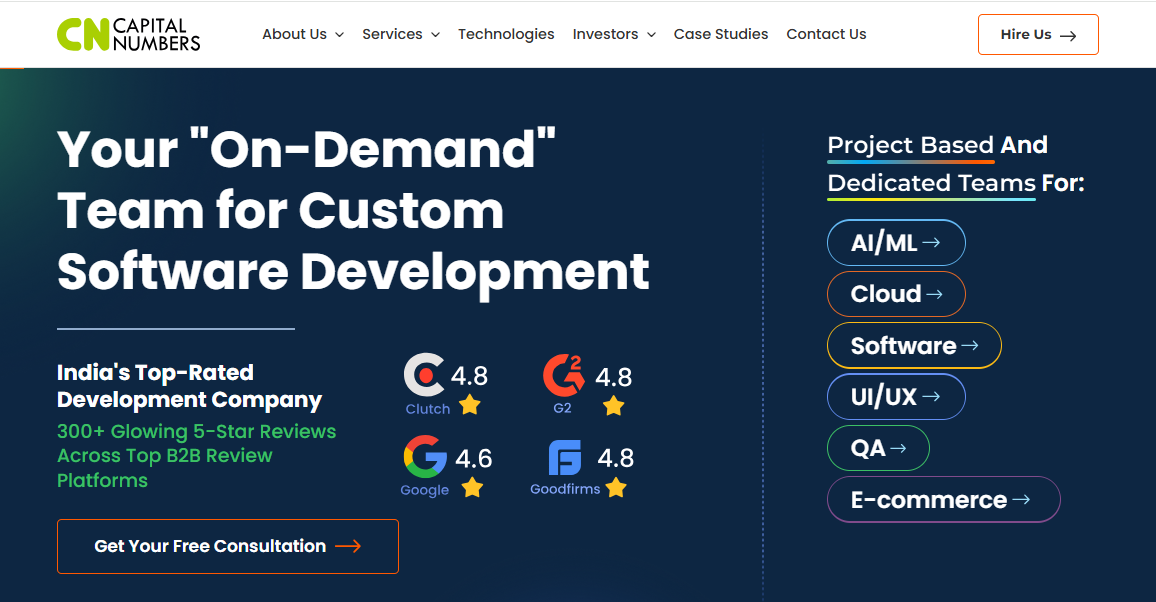
Task: Open the Contact Us page
Action: pos(826,35)
